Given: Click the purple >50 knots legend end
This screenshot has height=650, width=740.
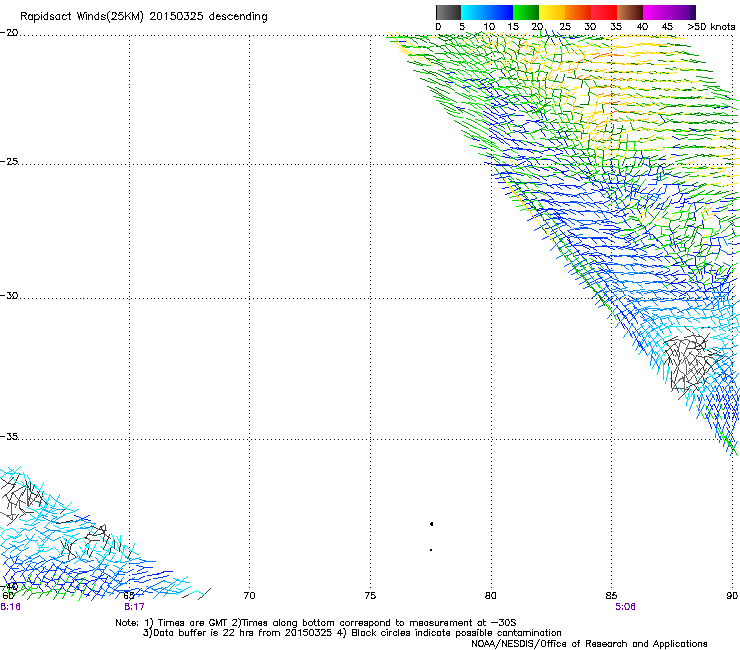Looking at the screenshot, I should click(x=693, y=12).
